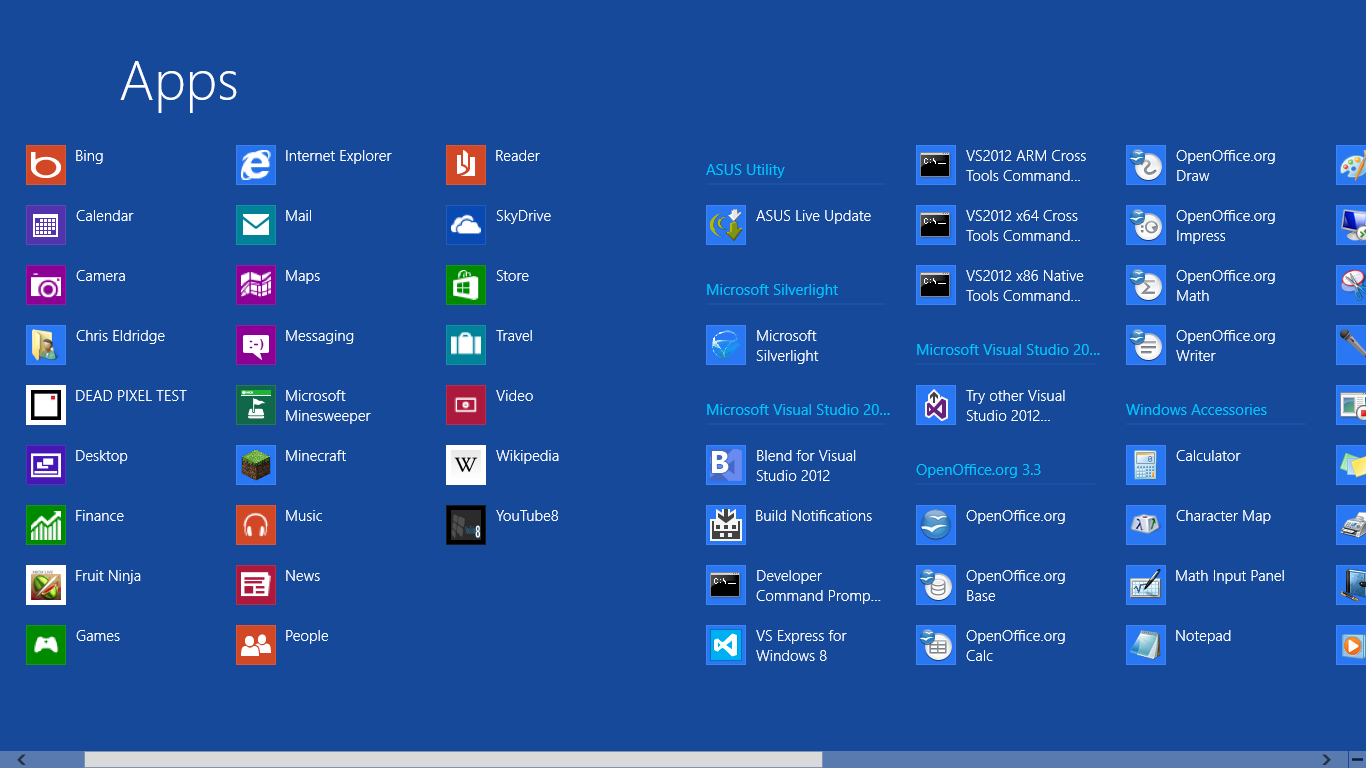Open the Microsoft Silverlight icon
The width and height of the screenshot is (1366, 768).
(x=726, y=345)
